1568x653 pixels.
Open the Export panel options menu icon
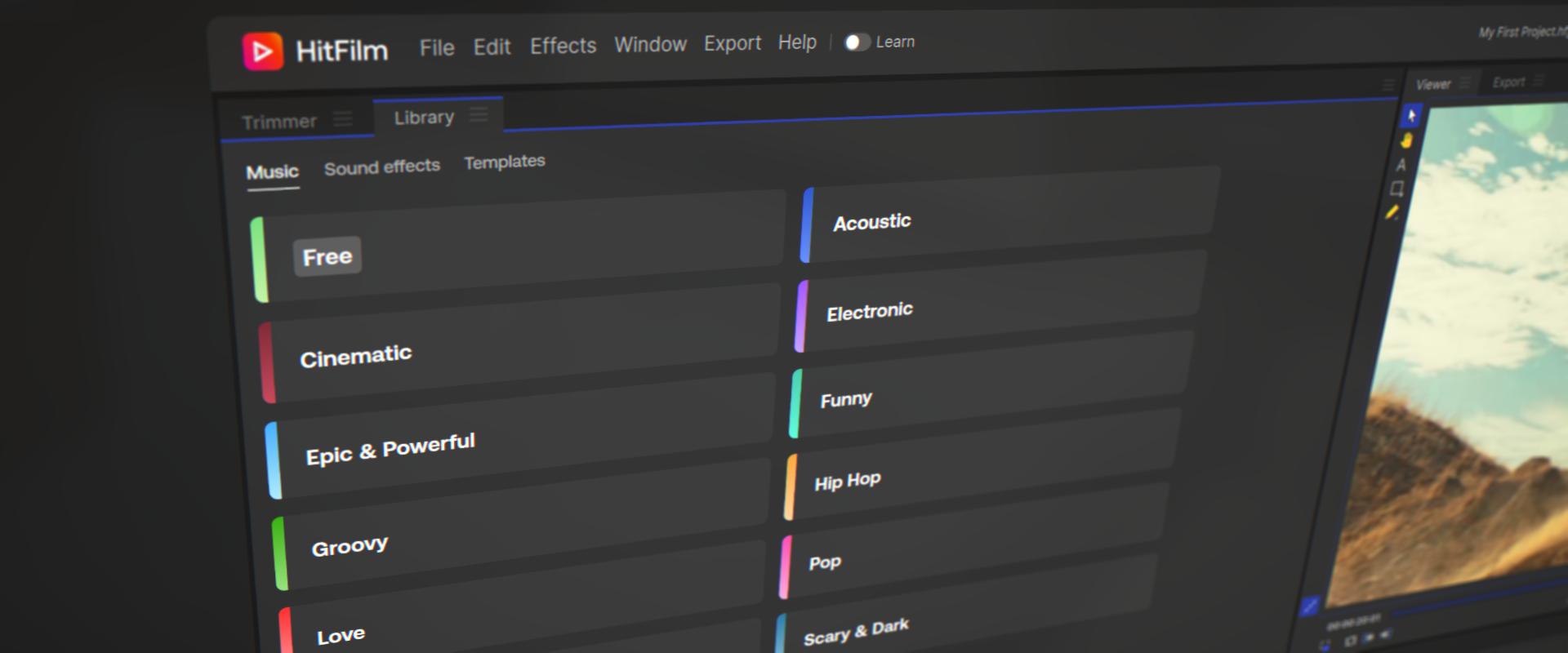[1539, 81]
